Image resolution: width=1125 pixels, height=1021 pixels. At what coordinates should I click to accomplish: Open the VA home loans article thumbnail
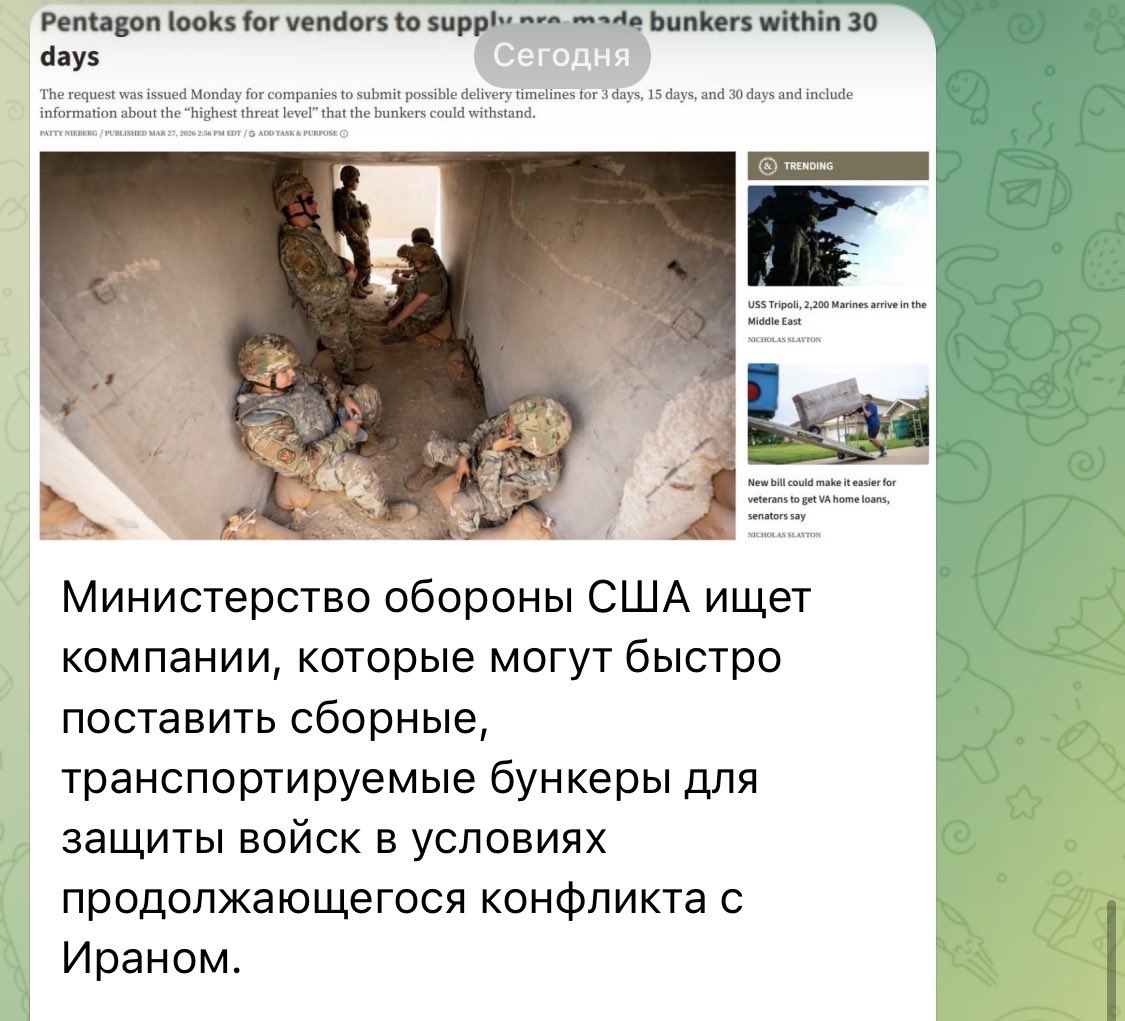(x=838, y=413)
